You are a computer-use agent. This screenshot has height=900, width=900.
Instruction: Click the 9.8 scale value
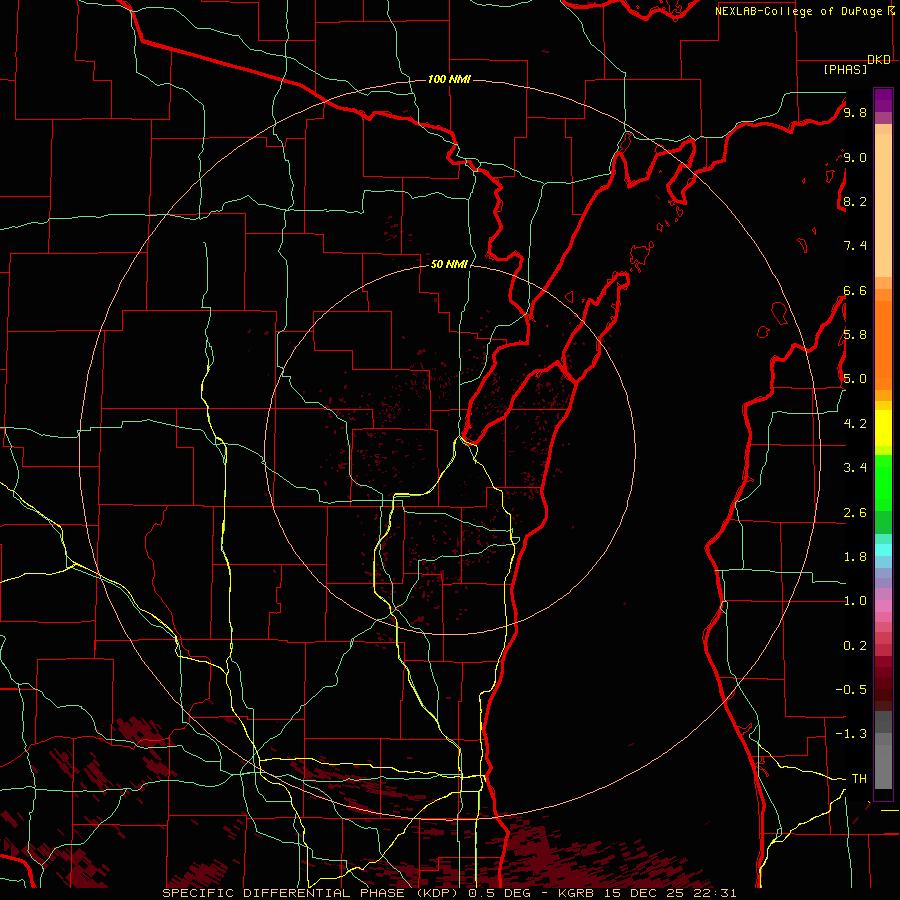tap(855, 112)
